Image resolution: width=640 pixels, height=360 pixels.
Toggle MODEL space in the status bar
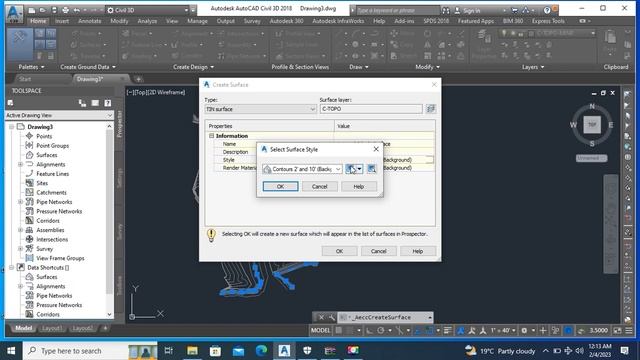click(x=320, y=330)
